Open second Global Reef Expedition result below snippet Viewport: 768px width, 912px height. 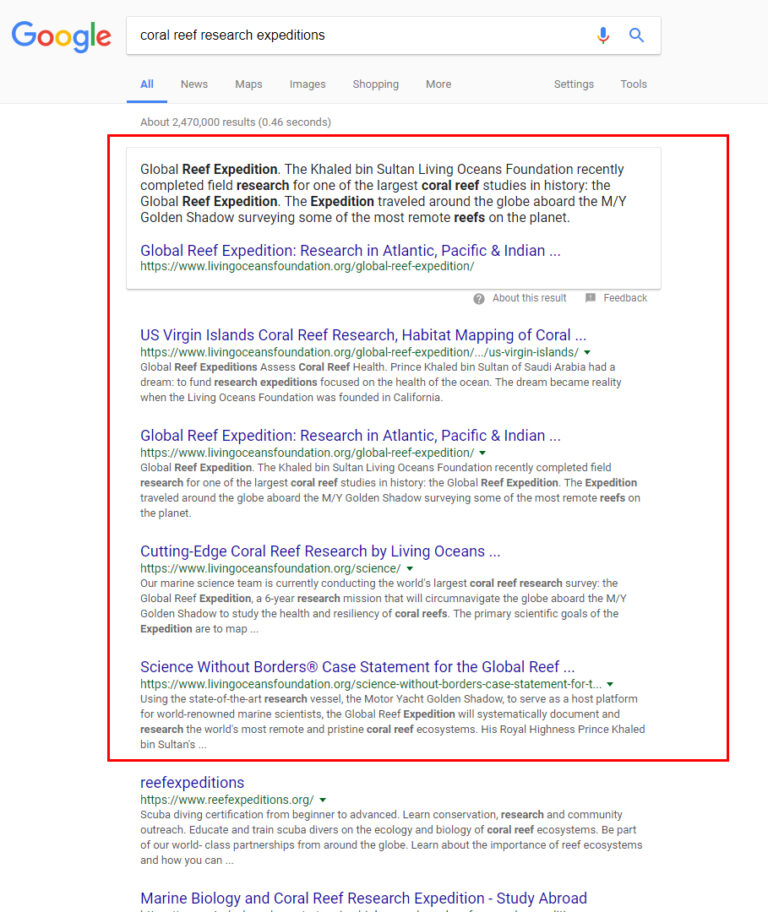click(350, 436)
